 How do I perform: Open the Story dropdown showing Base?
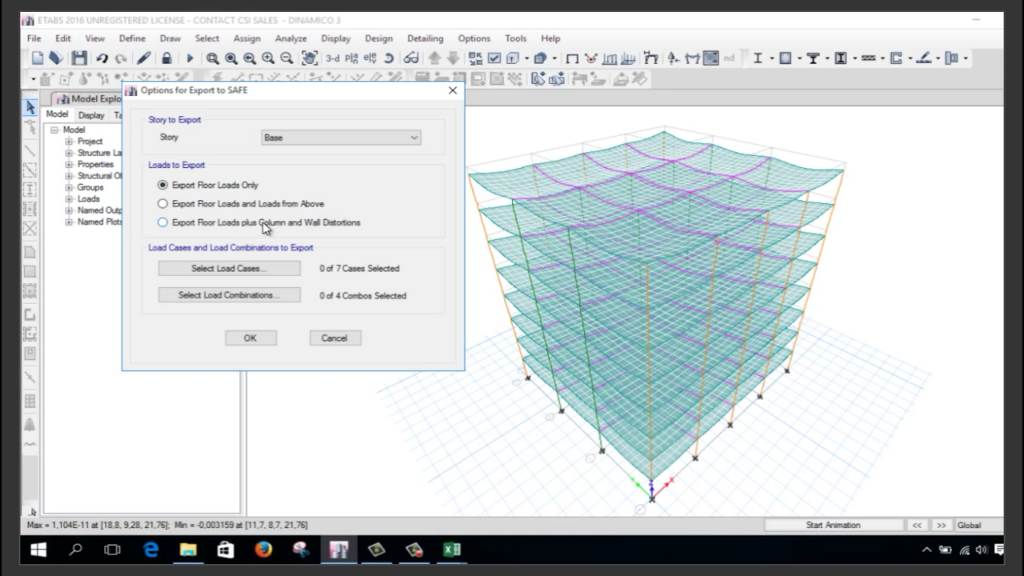[341, 138]
